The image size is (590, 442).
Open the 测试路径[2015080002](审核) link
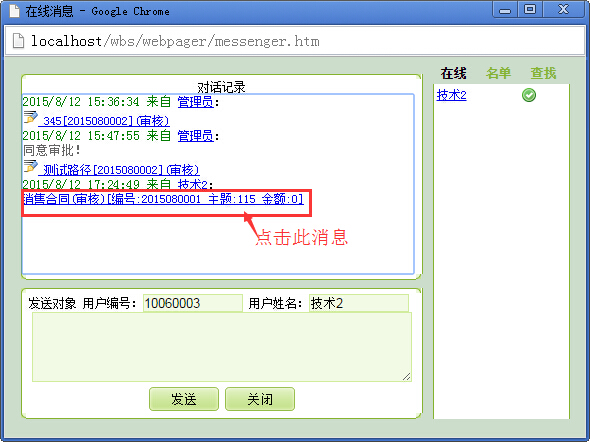click(119, 170)
